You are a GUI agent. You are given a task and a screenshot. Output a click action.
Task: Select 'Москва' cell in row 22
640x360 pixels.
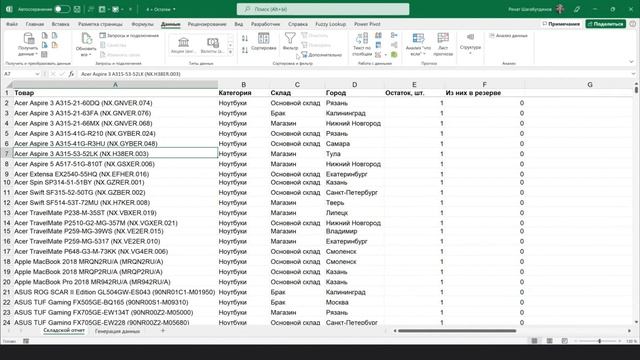[354, 302]
